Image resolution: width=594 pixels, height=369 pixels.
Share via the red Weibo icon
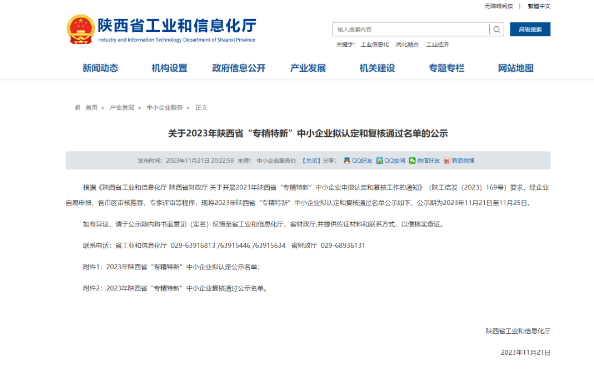[447, 160]
